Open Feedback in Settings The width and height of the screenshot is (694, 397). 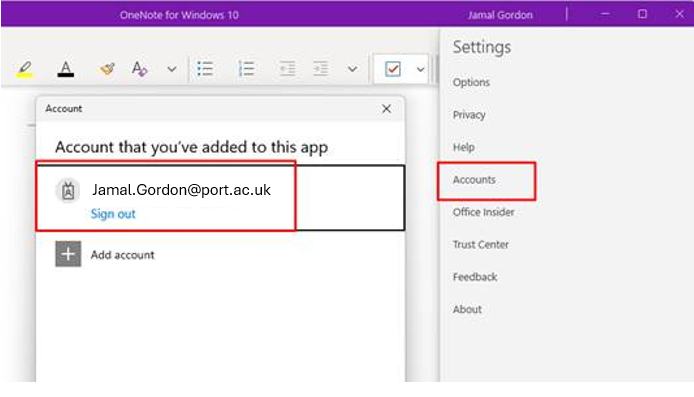tap(475, 277)
